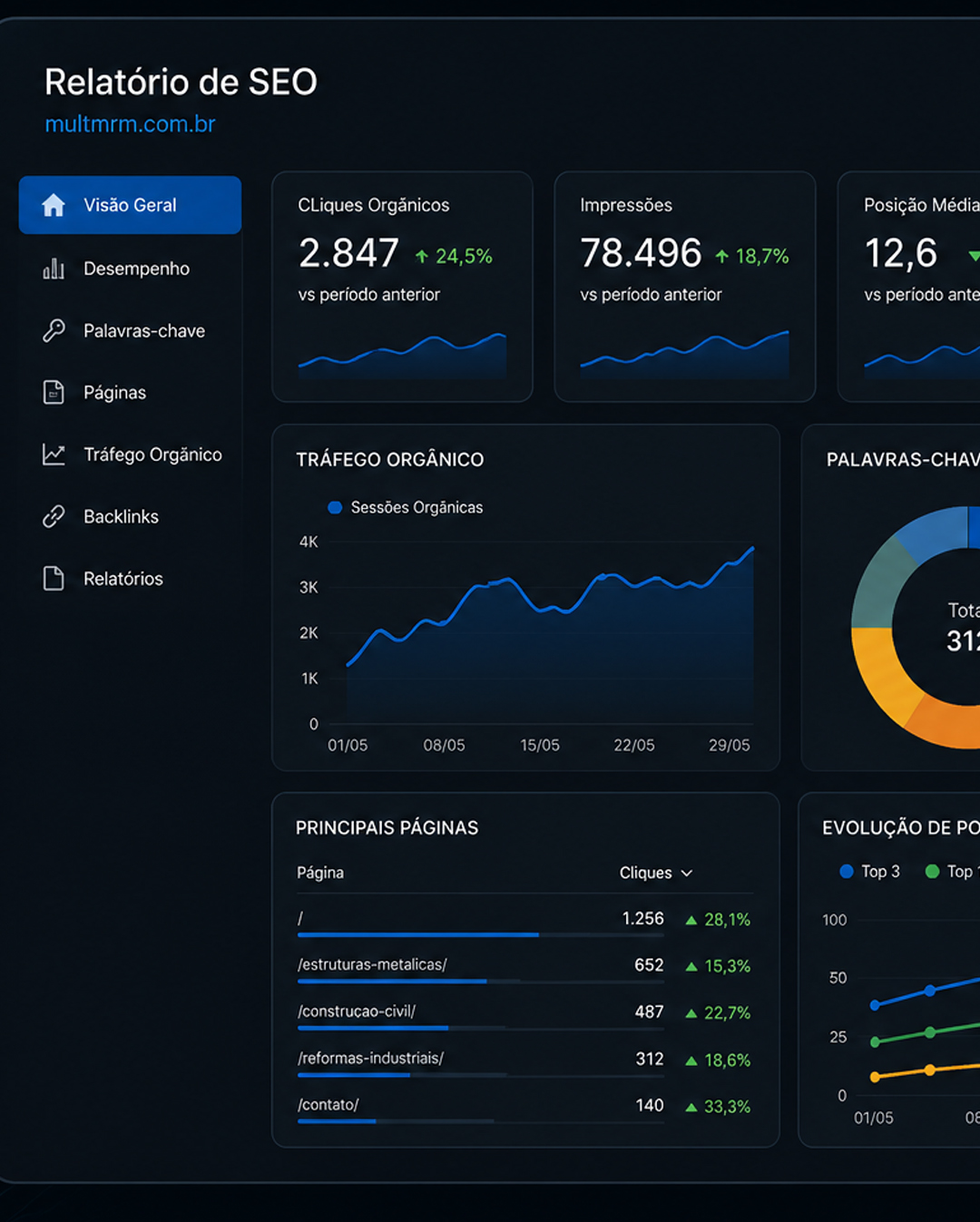The width and height of the screenshot is (980, 1222).
Task: Toggle the Sessões Orgânicas legend dot
Action: tap(335, 507)
